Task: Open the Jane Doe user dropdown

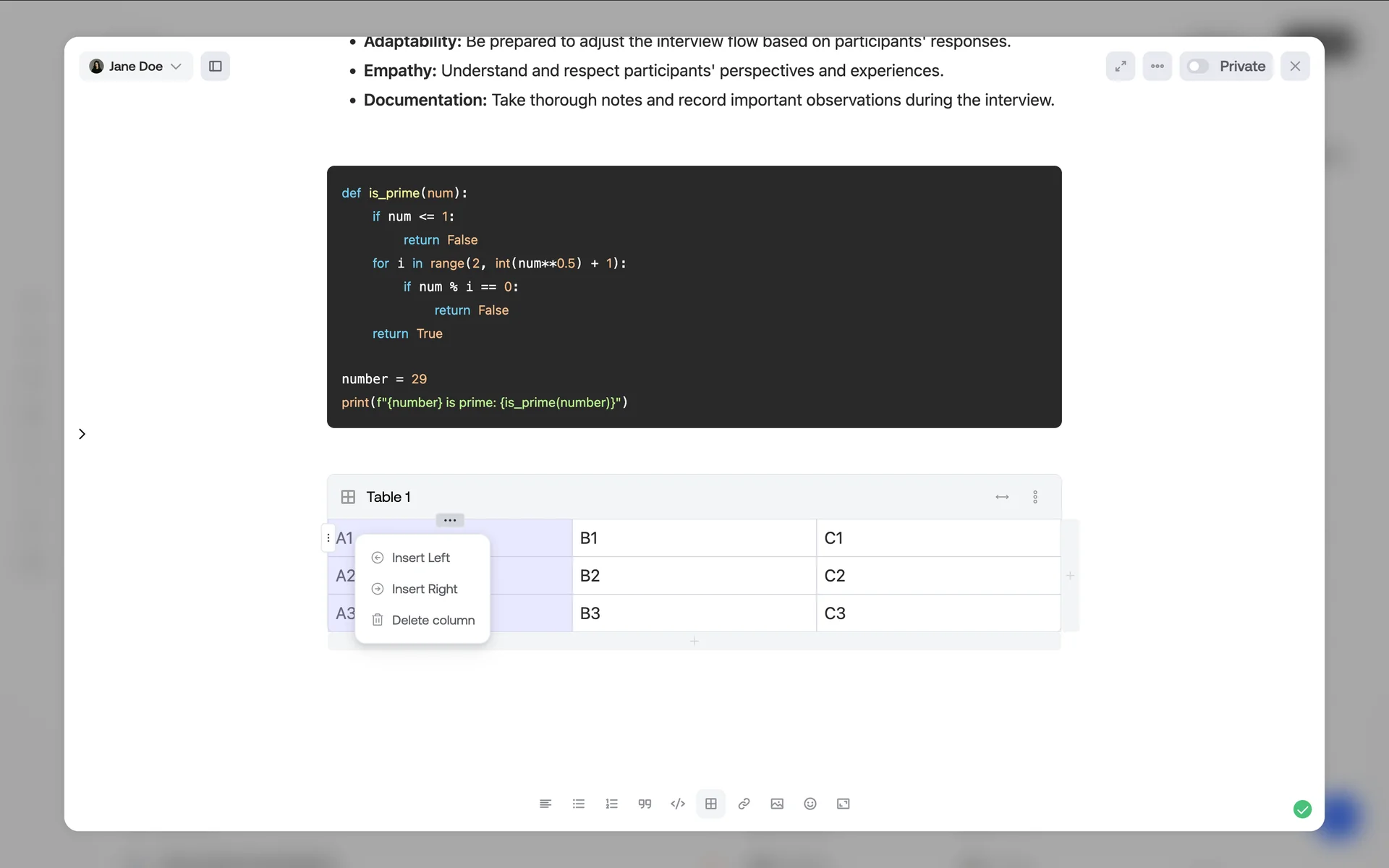Action: pos(136,67)
